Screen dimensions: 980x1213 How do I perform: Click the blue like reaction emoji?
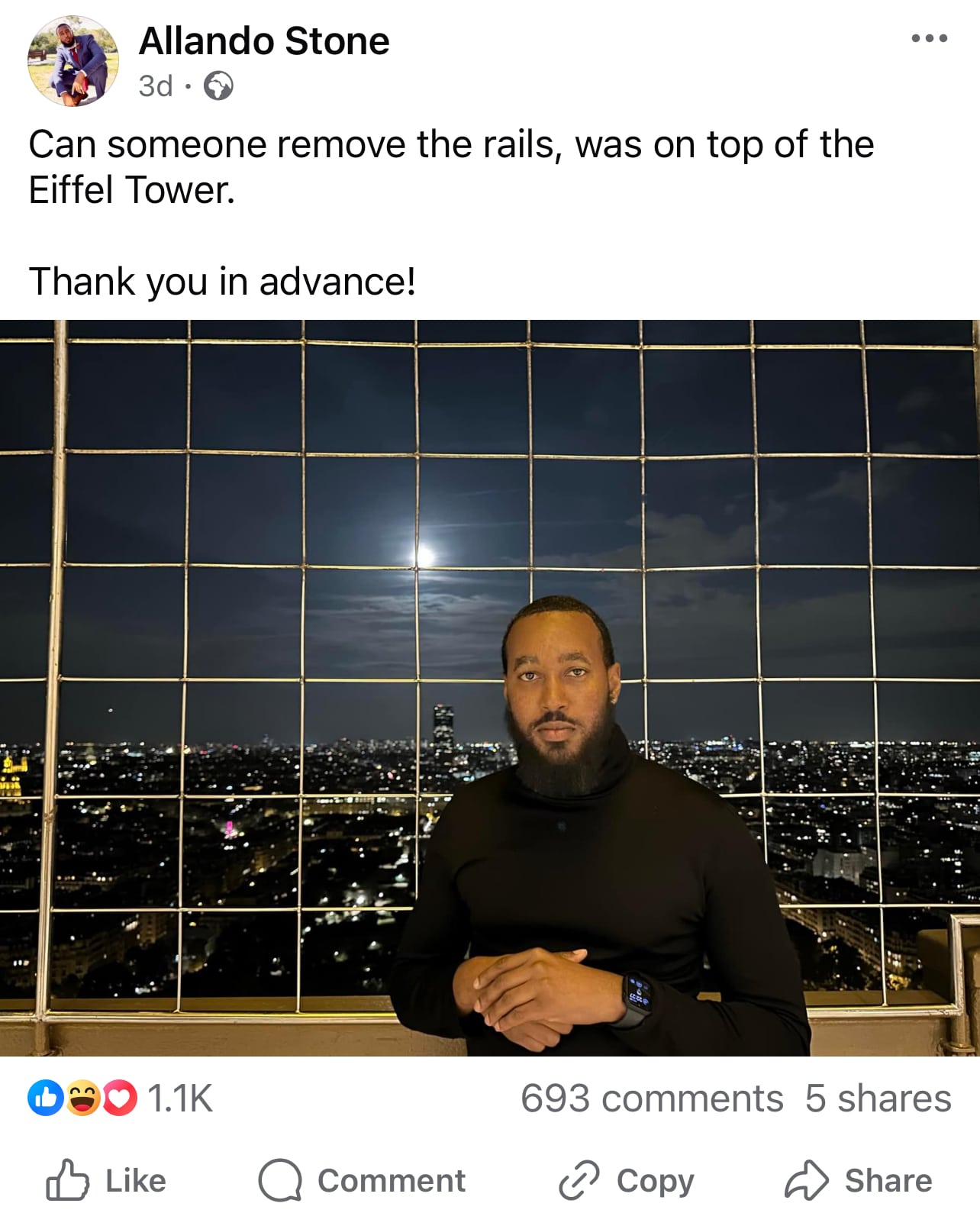pyautogui.click(x=45, y=1098)
